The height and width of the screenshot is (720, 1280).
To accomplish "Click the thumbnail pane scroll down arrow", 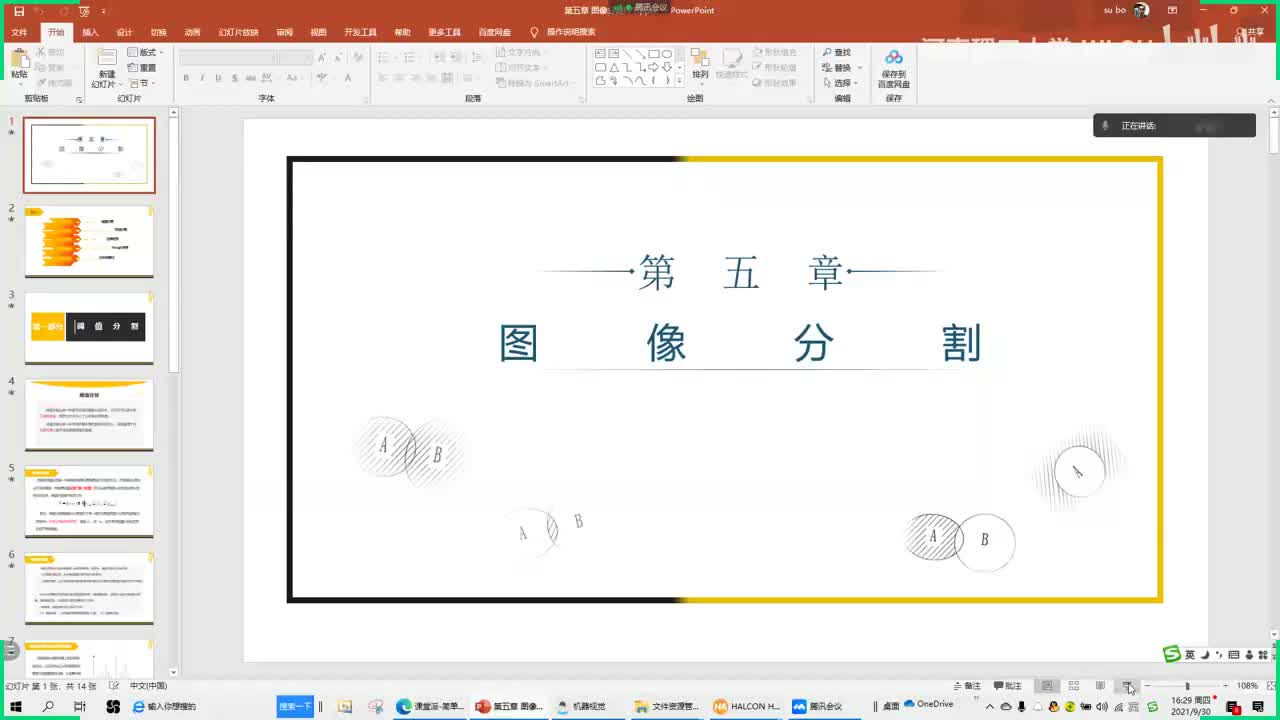I will [173, 672].
